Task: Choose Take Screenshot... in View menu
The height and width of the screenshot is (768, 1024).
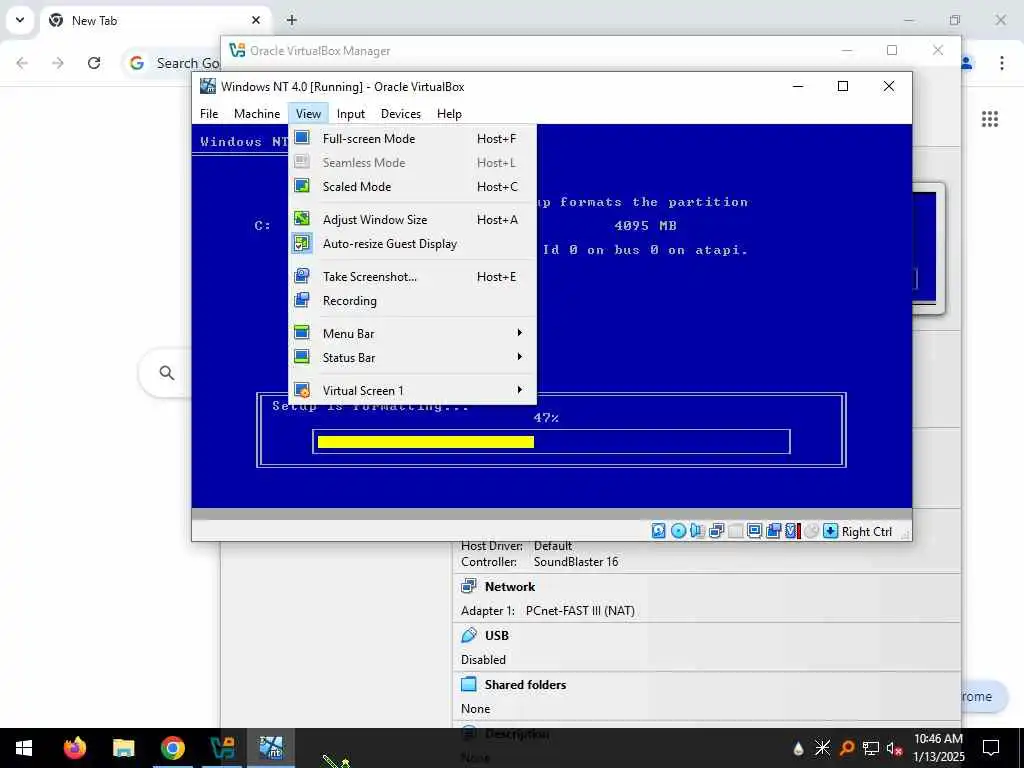Action: (413, 276)
